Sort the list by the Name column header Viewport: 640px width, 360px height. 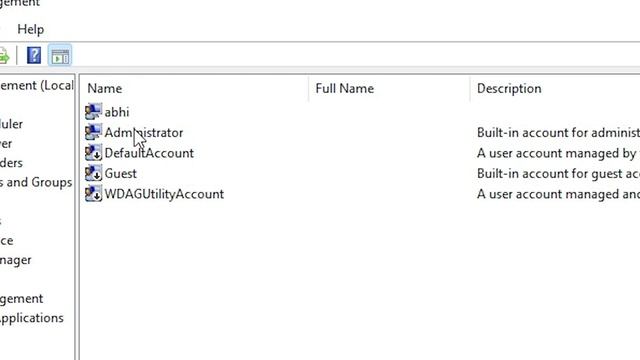[194, 88]
